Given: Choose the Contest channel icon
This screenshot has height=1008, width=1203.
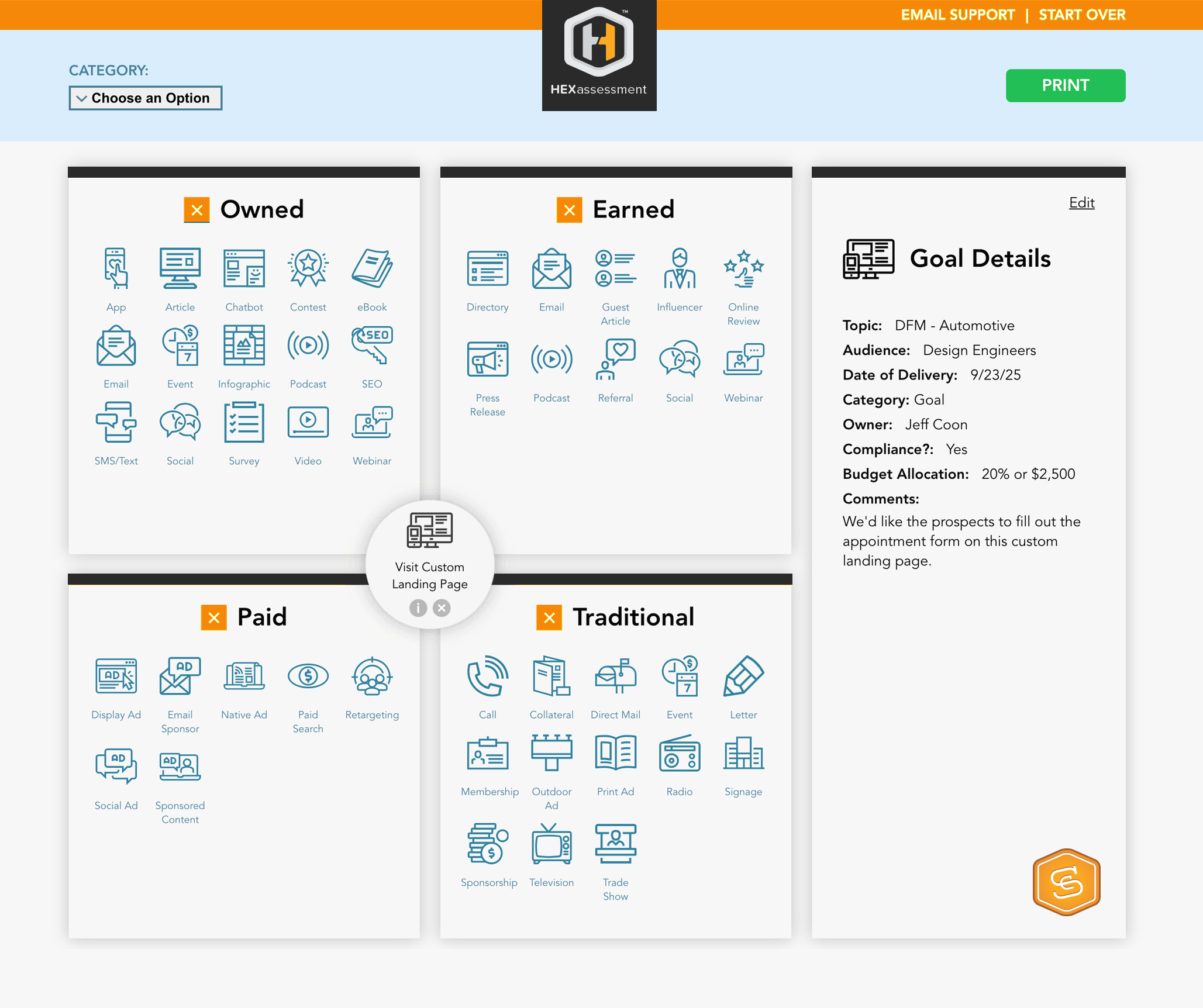Looking at the screenshot, I should [x=308, y=268].
